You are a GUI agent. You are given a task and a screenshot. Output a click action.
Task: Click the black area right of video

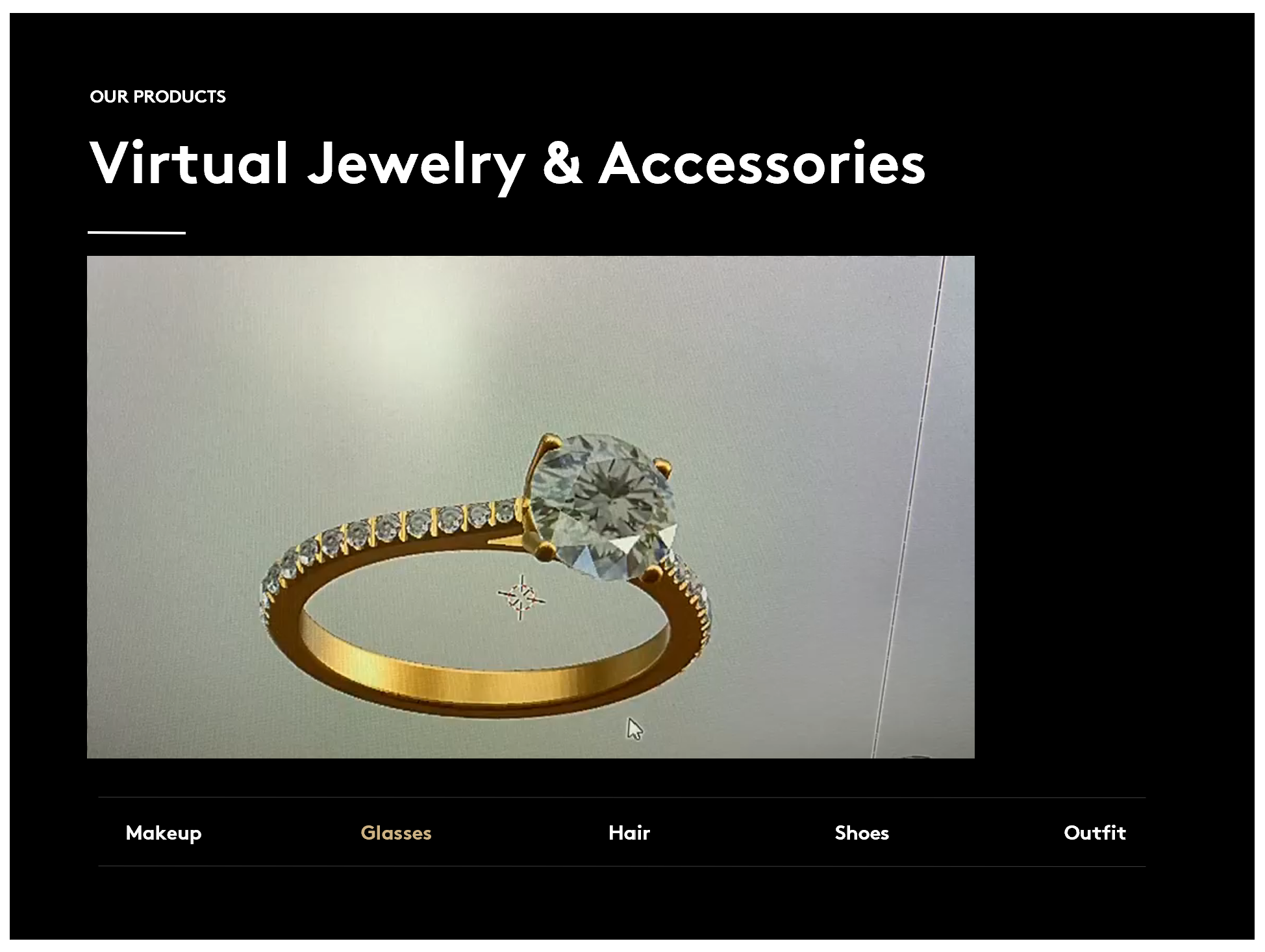click(1114, 507)
